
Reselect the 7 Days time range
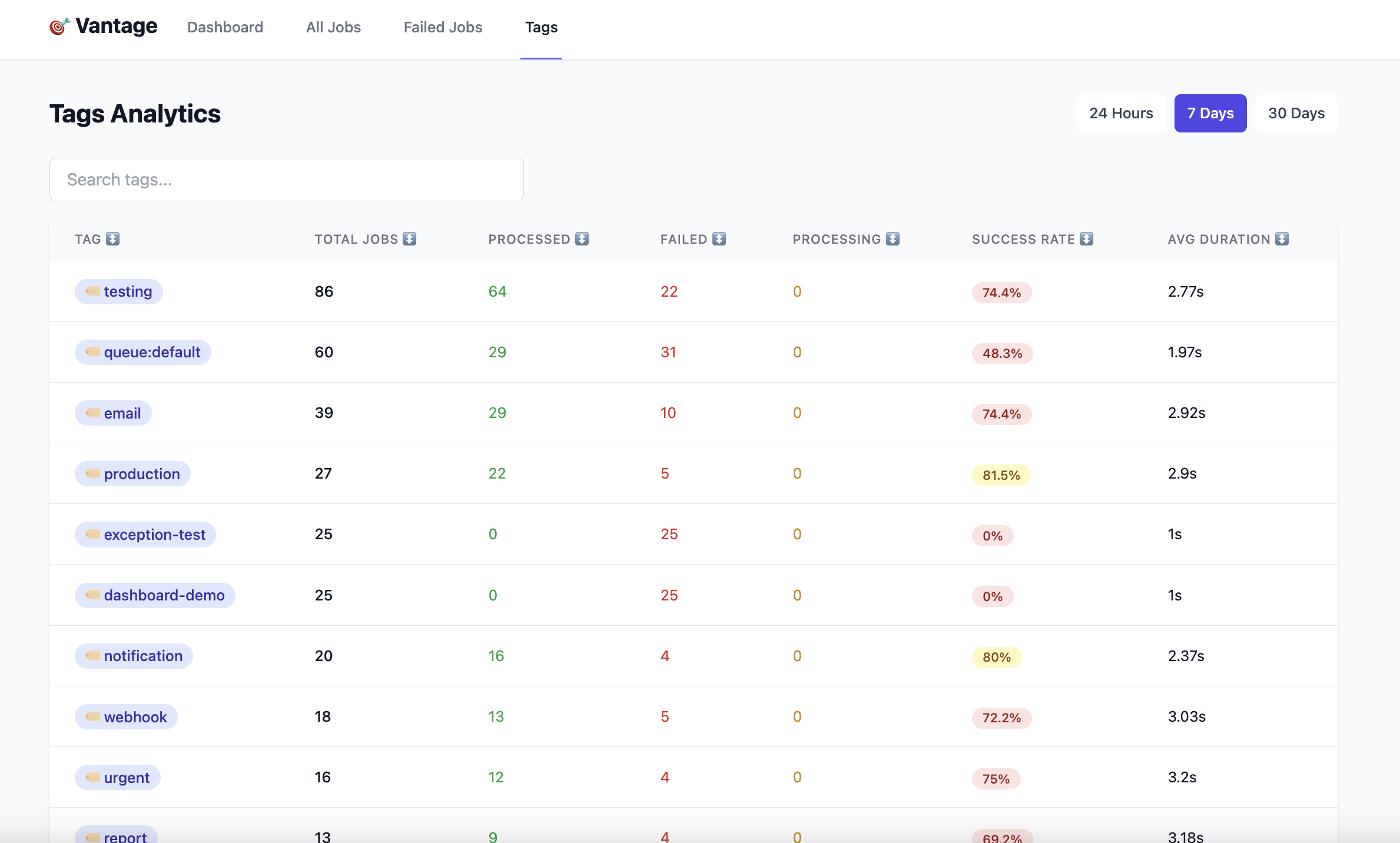[1210, 113]
